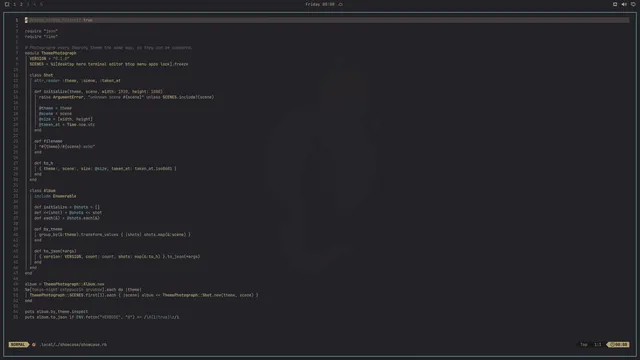Switch to workspace 3
This screenshot has height=360, width=640.
[28, 4]
